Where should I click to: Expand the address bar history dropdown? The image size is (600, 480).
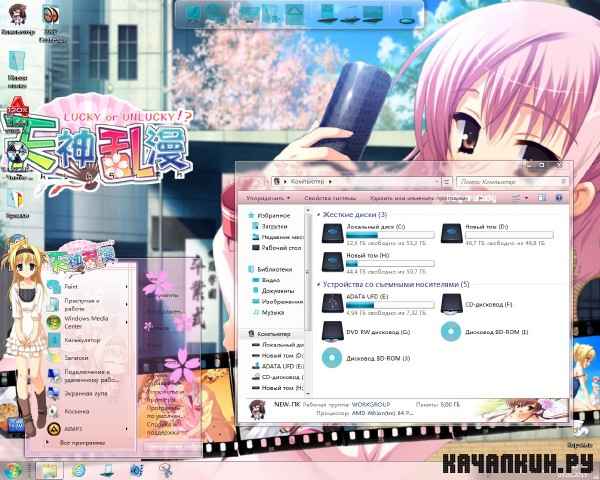click(x=437, y=181)
